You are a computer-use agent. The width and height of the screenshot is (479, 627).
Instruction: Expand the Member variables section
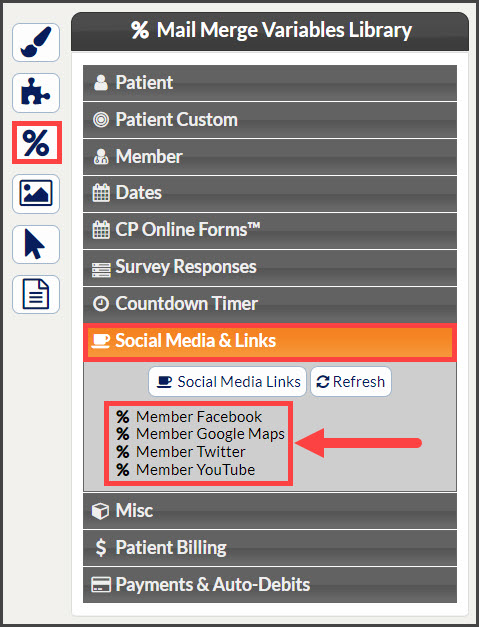[x=270, y=156]
